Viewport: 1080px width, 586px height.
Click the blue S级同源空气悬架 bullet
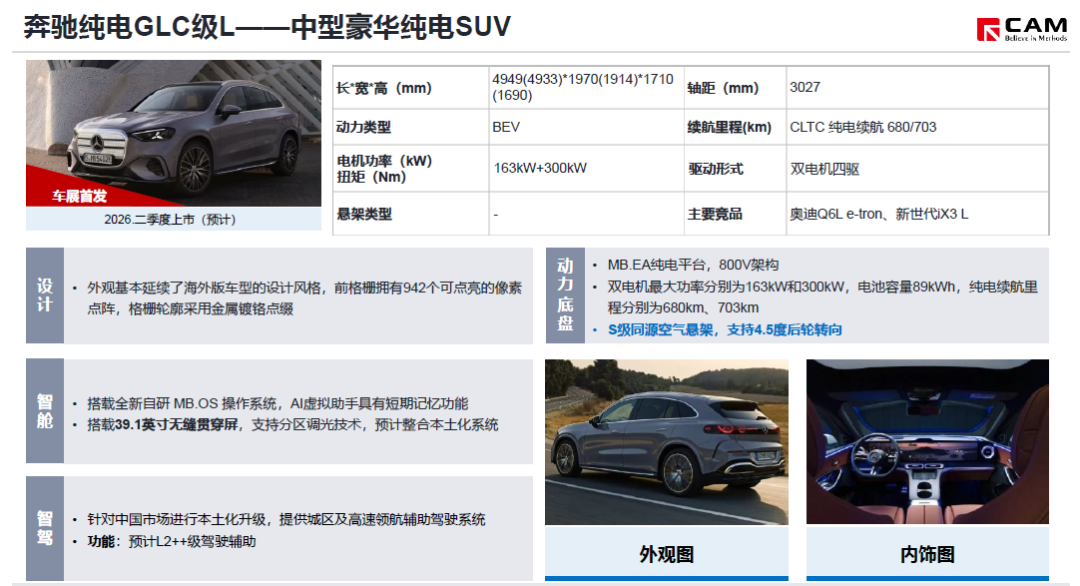pos(725,330)
